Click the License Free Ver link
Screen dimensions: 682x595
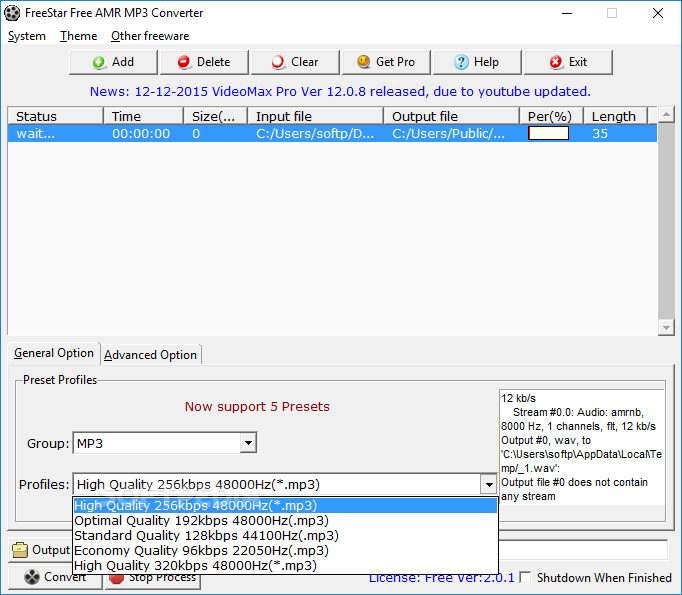pos(441,578)
